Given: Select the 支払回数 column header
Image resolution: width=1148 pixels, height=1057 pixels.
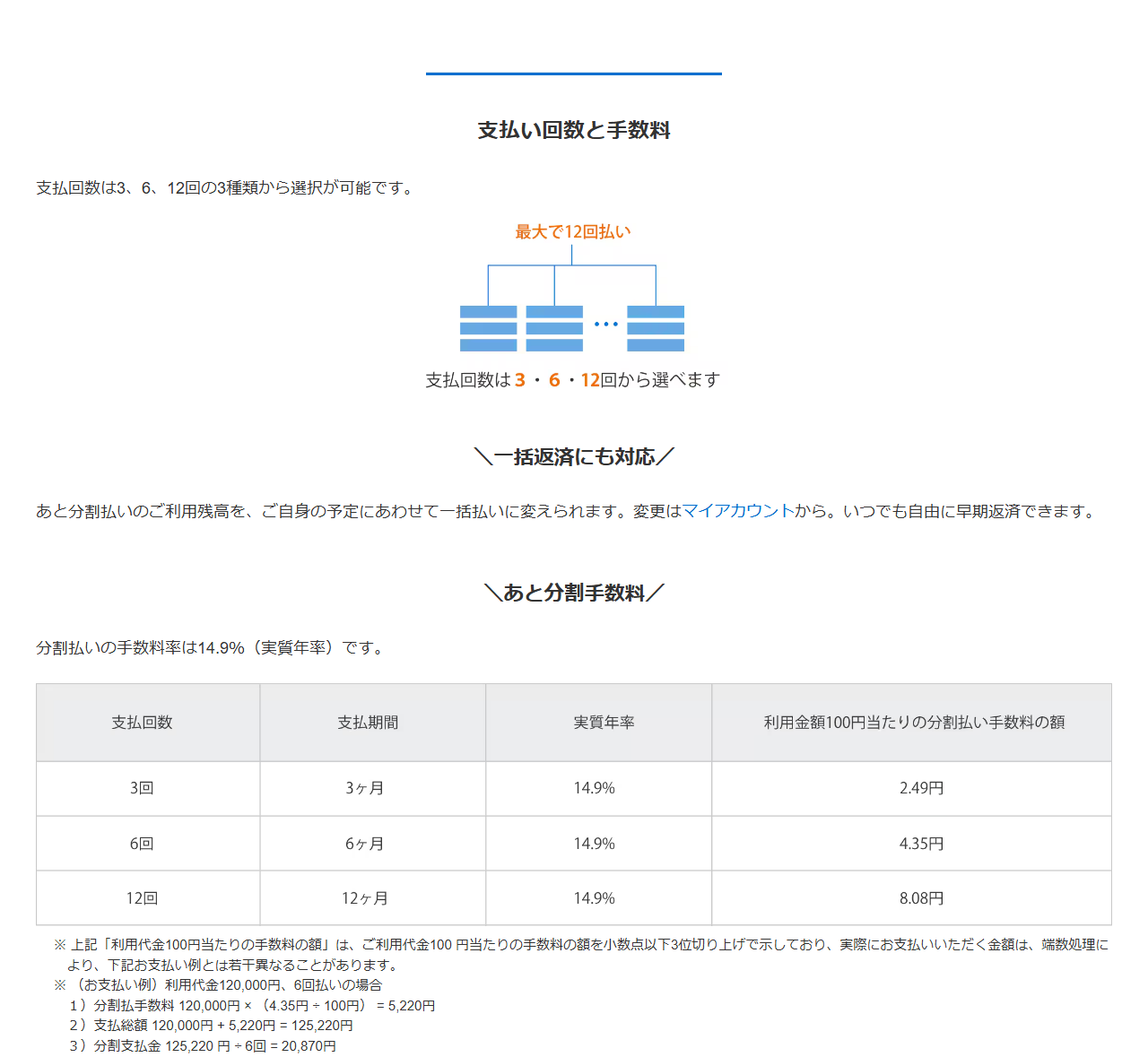Looking at the screenshot, I should point(148,723).
